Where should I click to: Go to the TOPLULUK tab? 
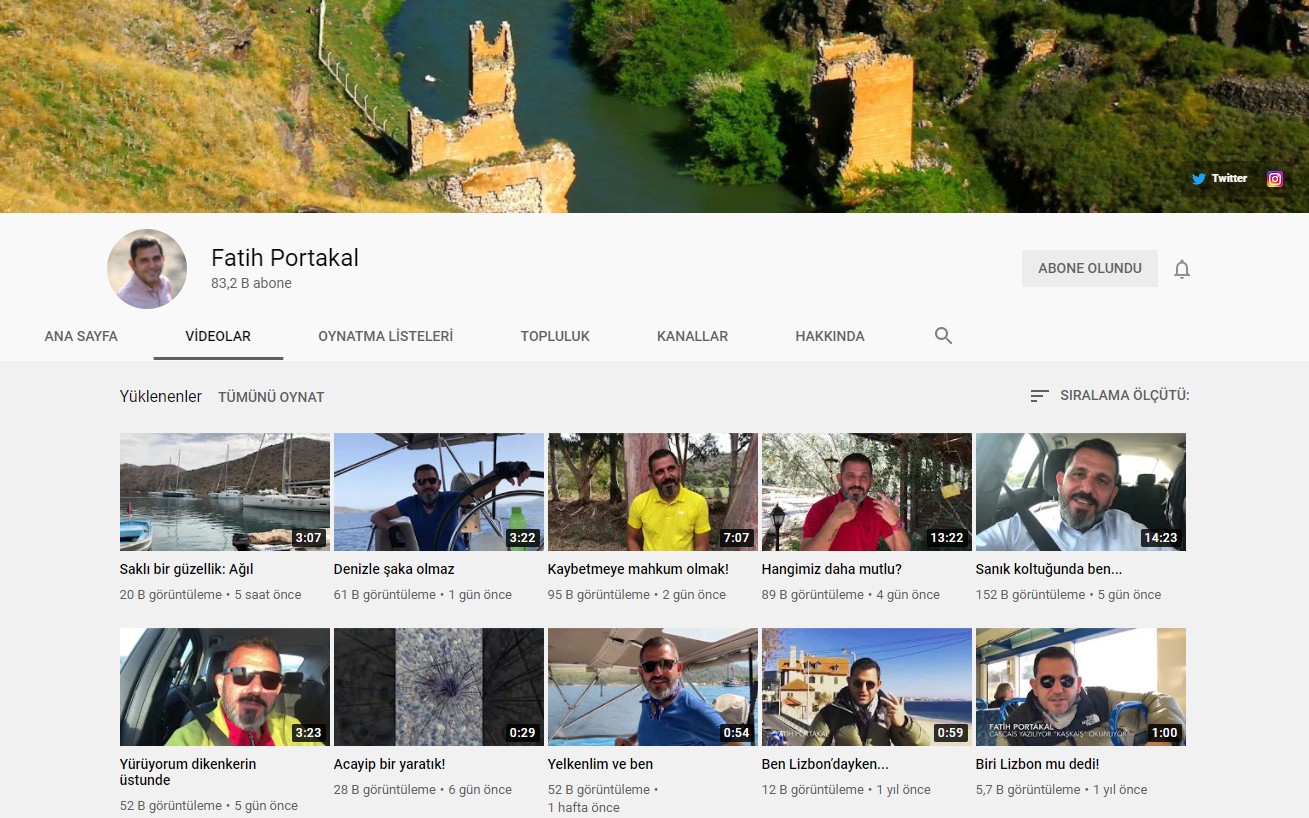(555, 336)
